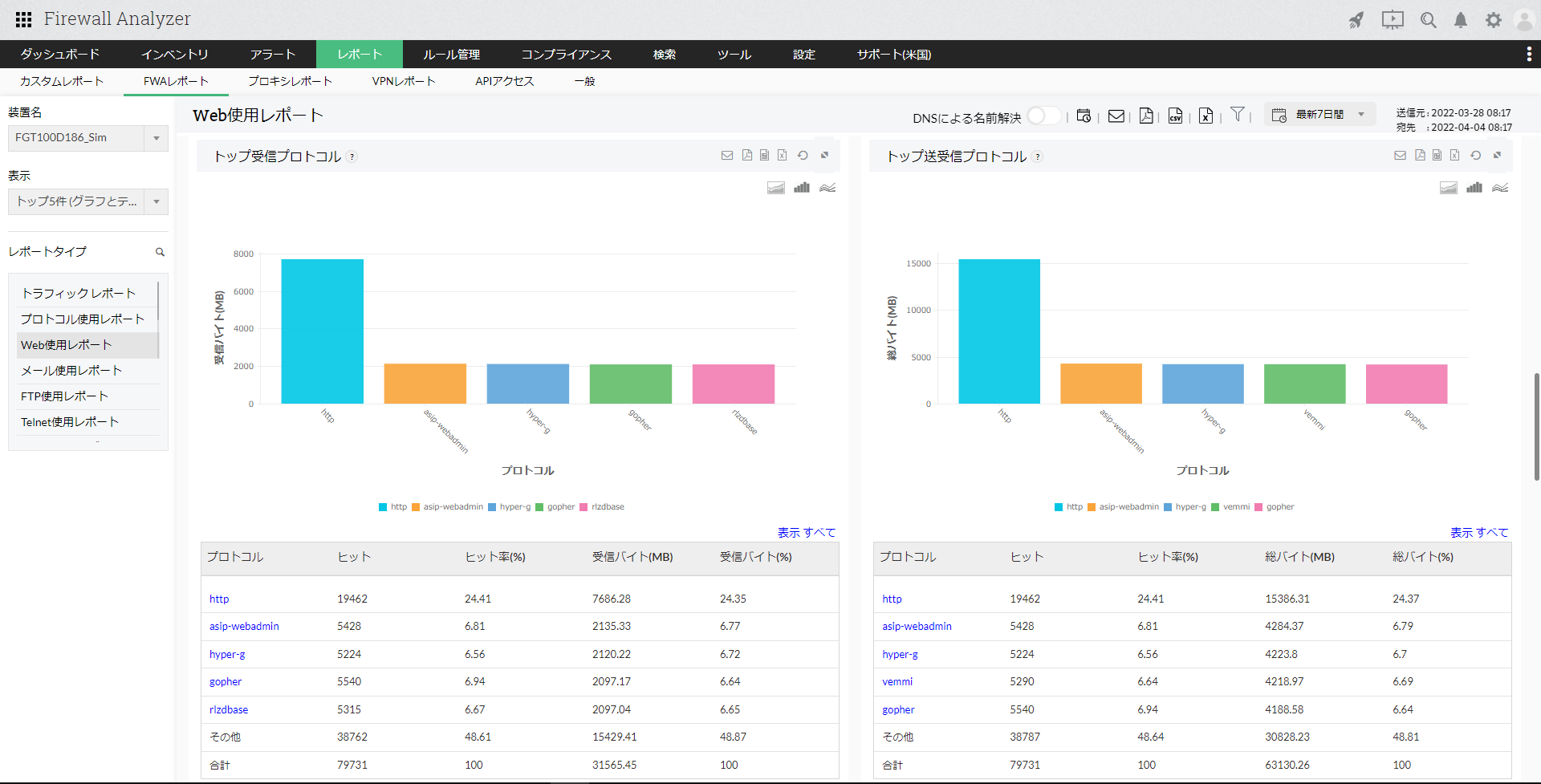Open asip-webadmin link in top received table

point(244,627)
